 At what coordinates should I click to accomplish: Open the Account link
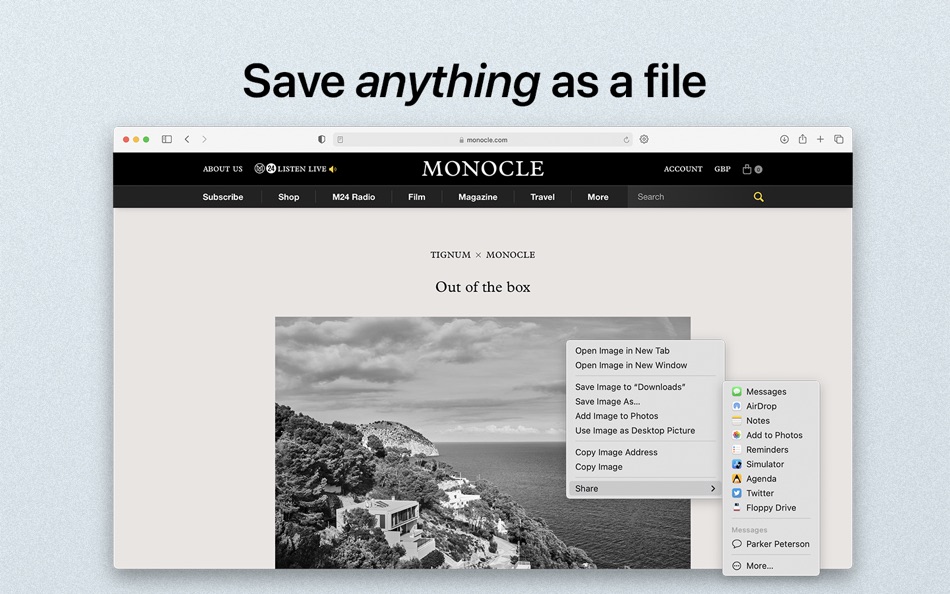(x=683, y=169)
